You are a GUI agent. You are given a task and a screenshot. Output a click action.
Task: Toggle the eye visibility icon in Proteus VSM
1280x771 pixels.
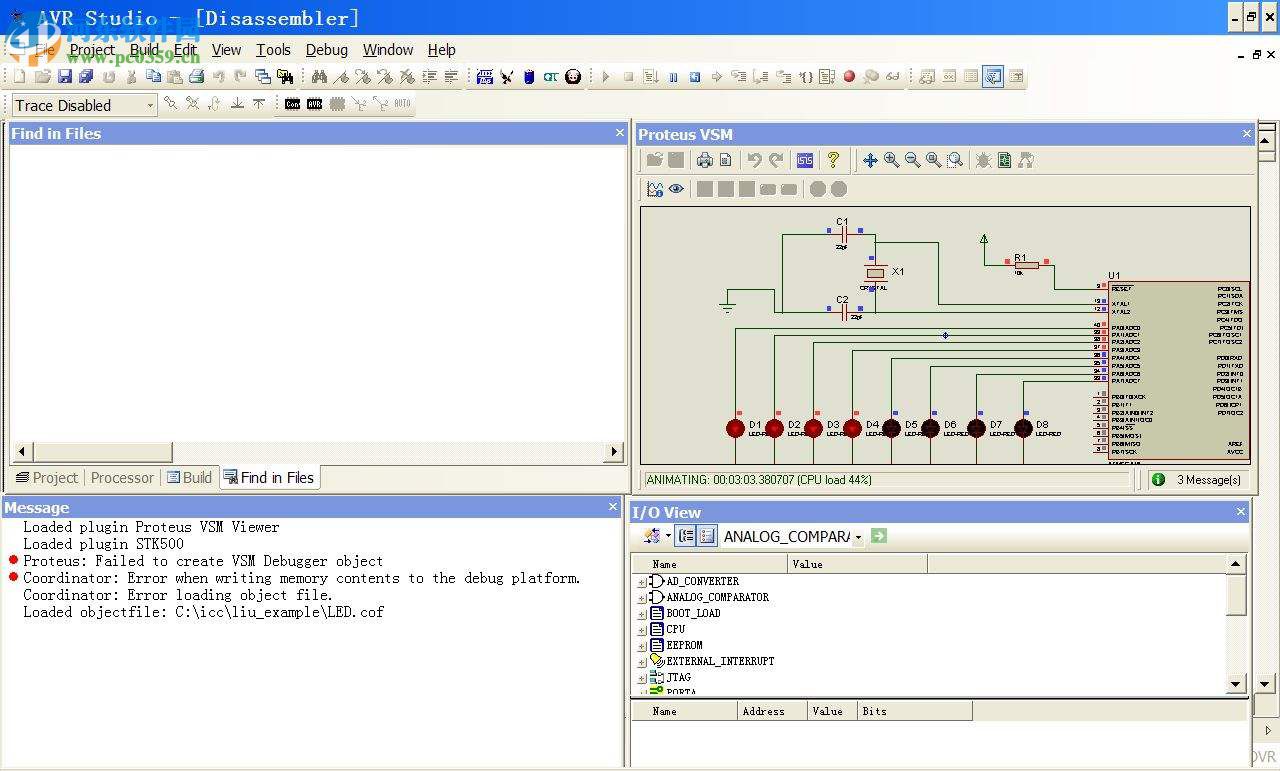[x=677, y=189]
